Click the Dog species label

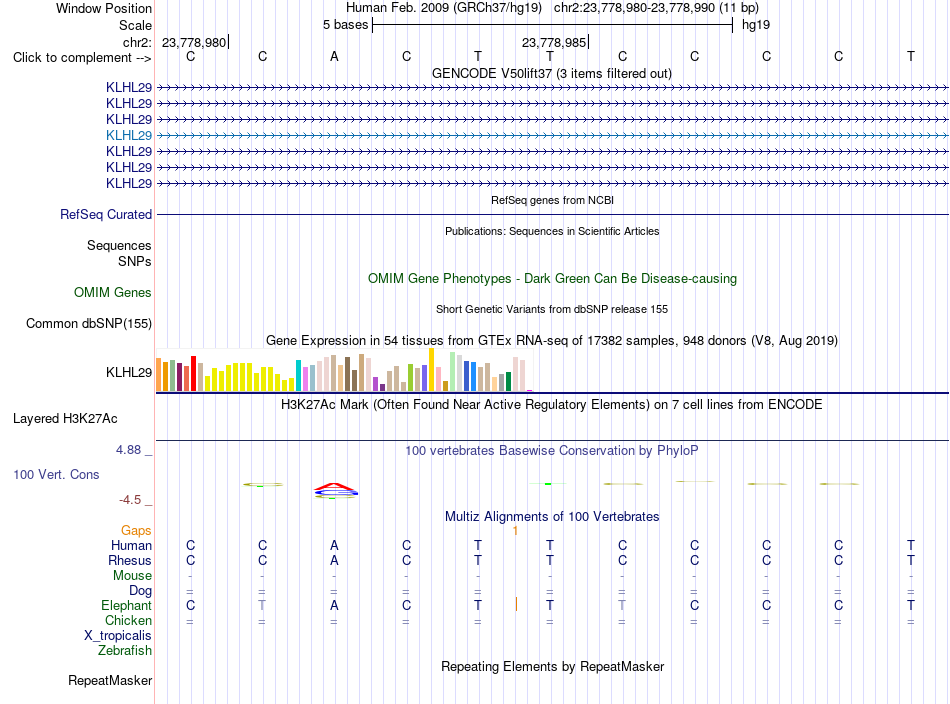[140, 591]
